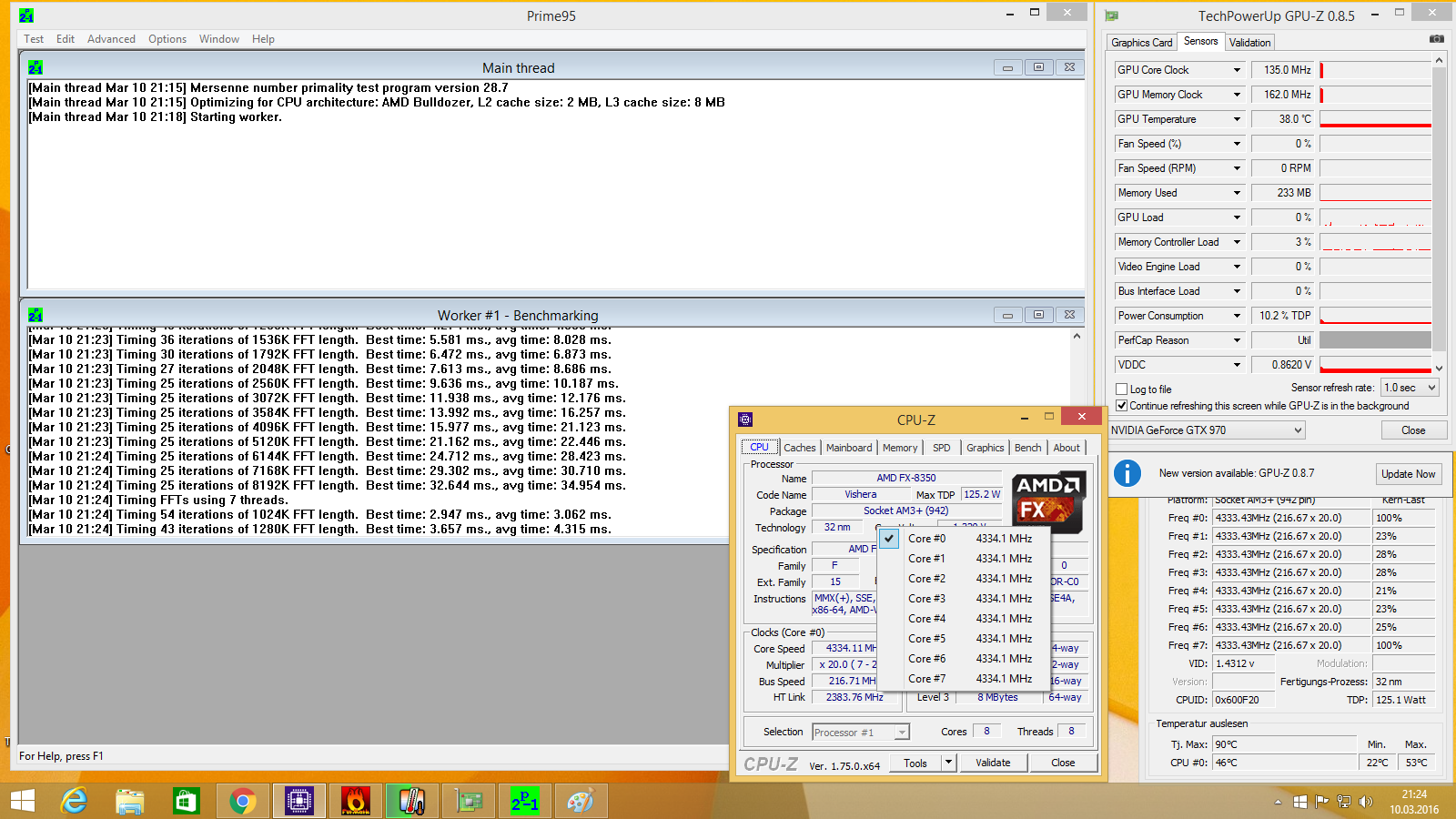Screen dimensions: 1456x819
Task: Switch to the Core Temp thermometer taskbar icon
Action: click(411, 801)
